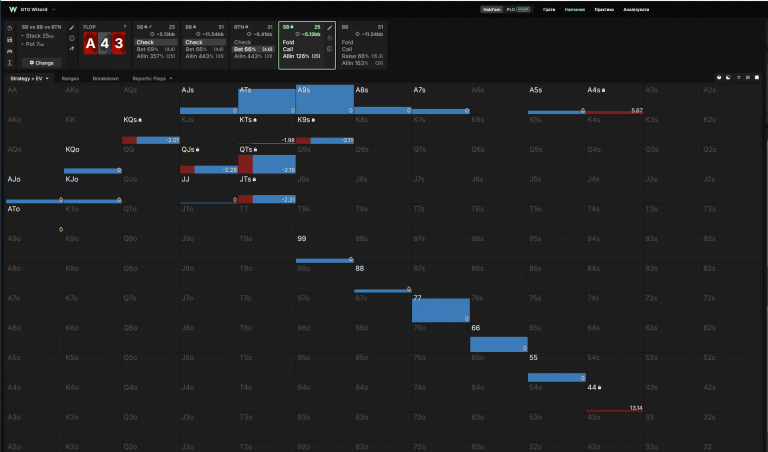Select the ATs hand cell

267,99
